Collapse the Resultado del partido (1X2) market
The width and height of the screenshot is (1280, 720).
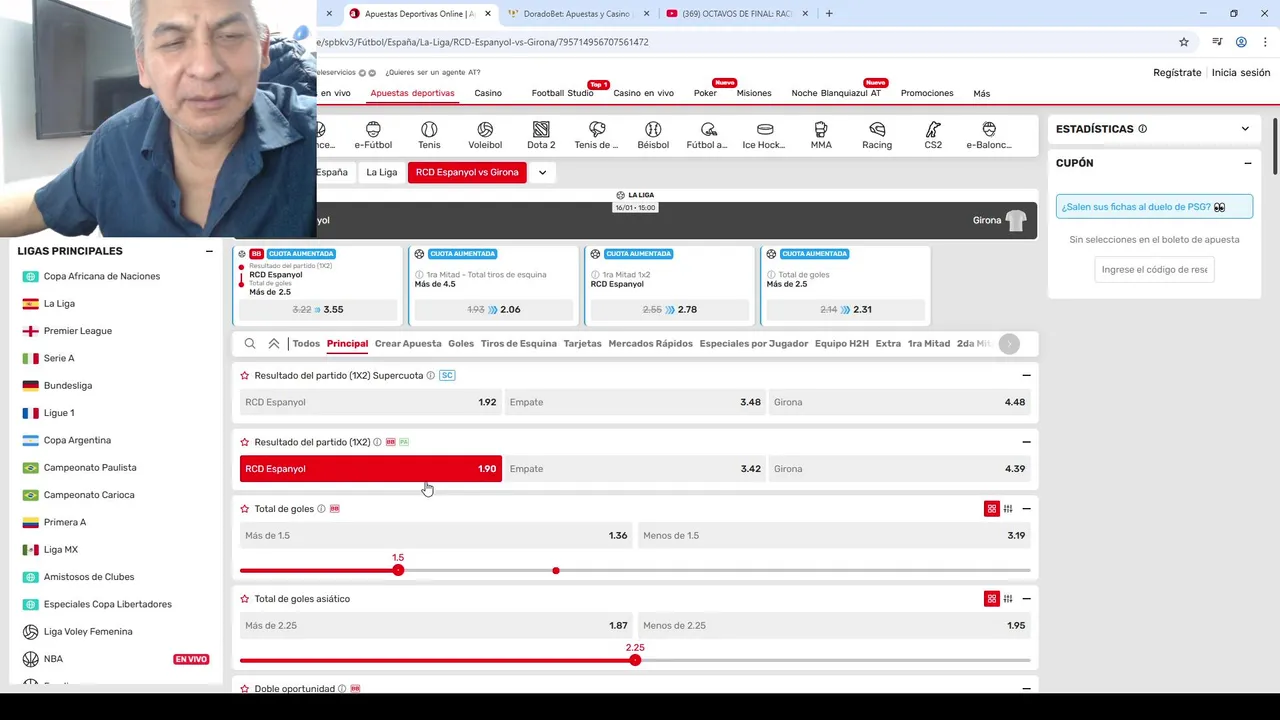click(x=1026, y=442)
